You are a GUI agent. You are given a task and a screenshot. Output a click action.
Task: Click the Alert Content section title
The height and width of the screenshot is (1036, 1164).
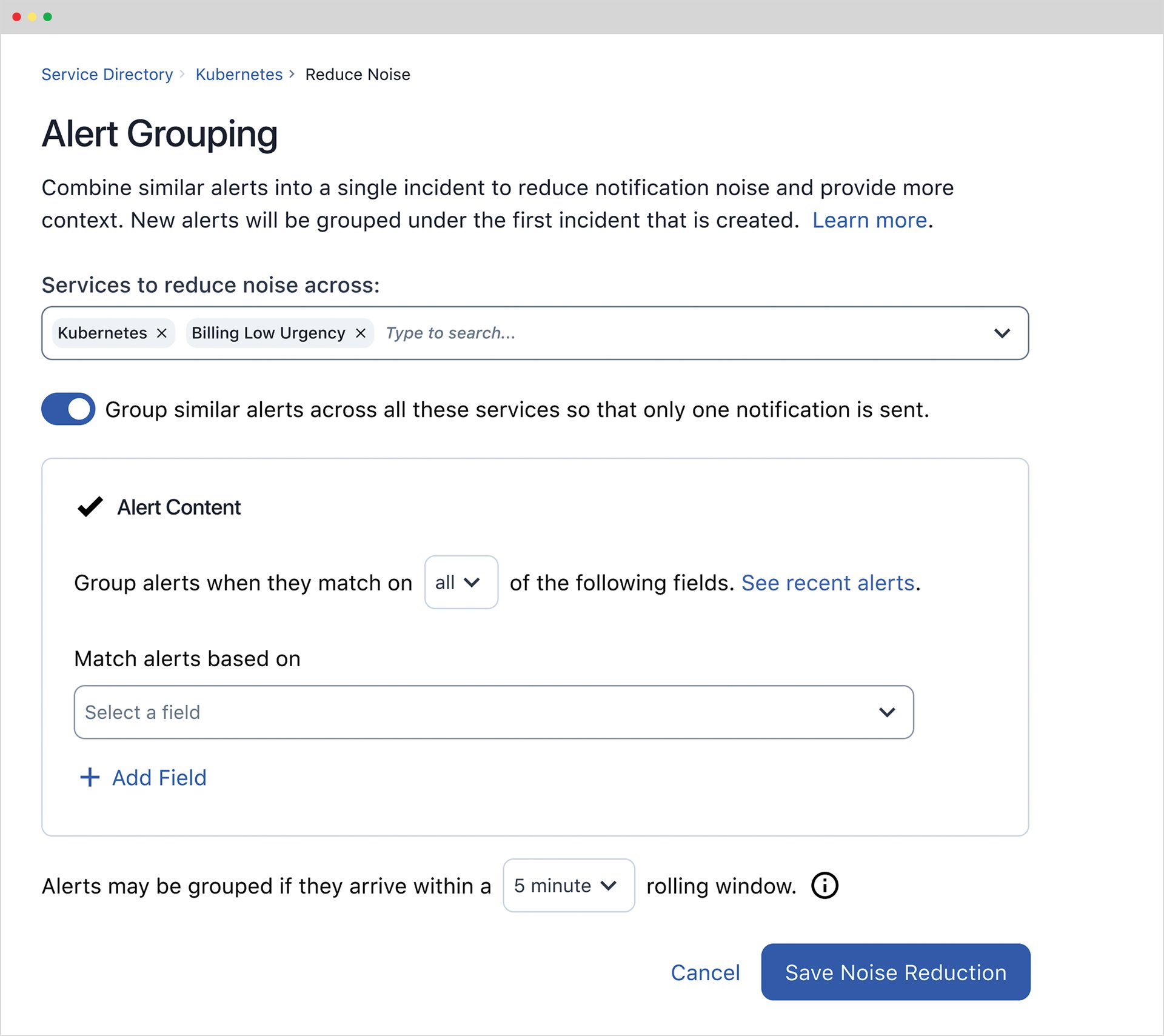[x=179, y=507]
